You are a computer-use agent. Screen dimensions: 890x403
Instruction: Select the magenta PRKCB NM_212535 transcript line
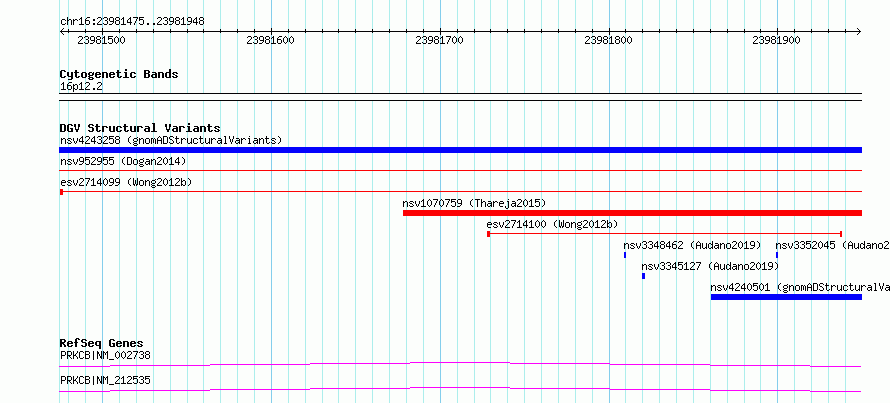coord(460,389)
